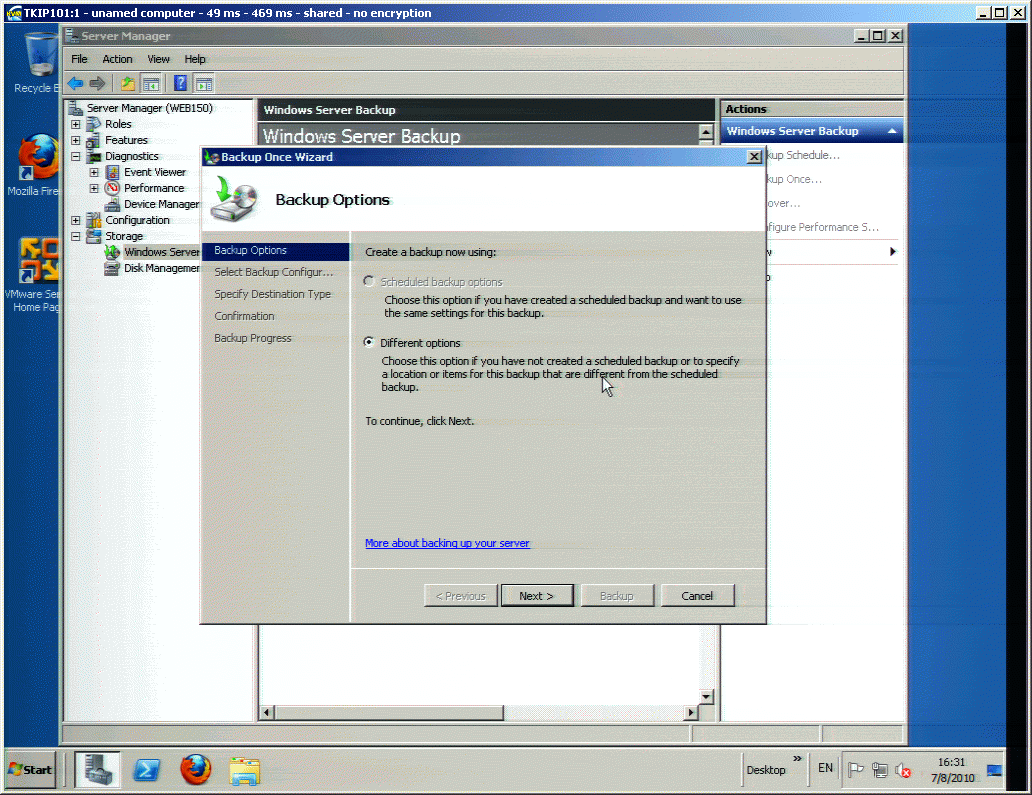Click the Features tree icon
1032x795 pixels.
(93, 140)
